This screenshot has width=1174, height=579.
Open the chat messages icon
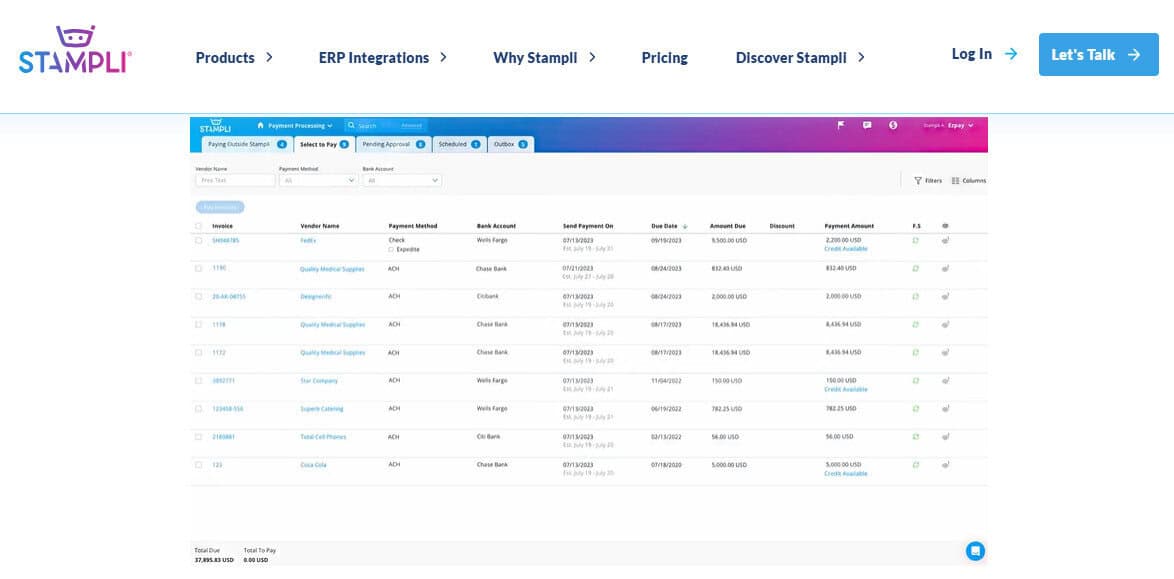[x=867, y=125]
